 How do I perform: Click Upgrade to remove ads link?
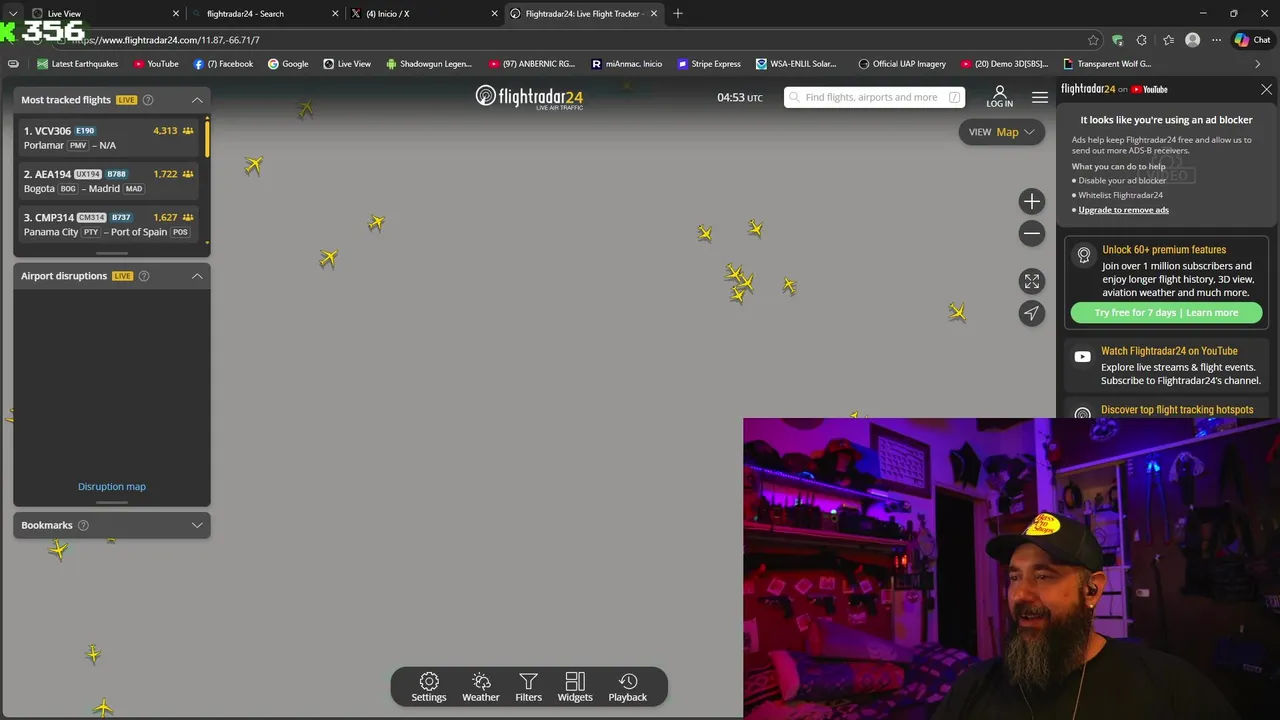[1123, 210]
